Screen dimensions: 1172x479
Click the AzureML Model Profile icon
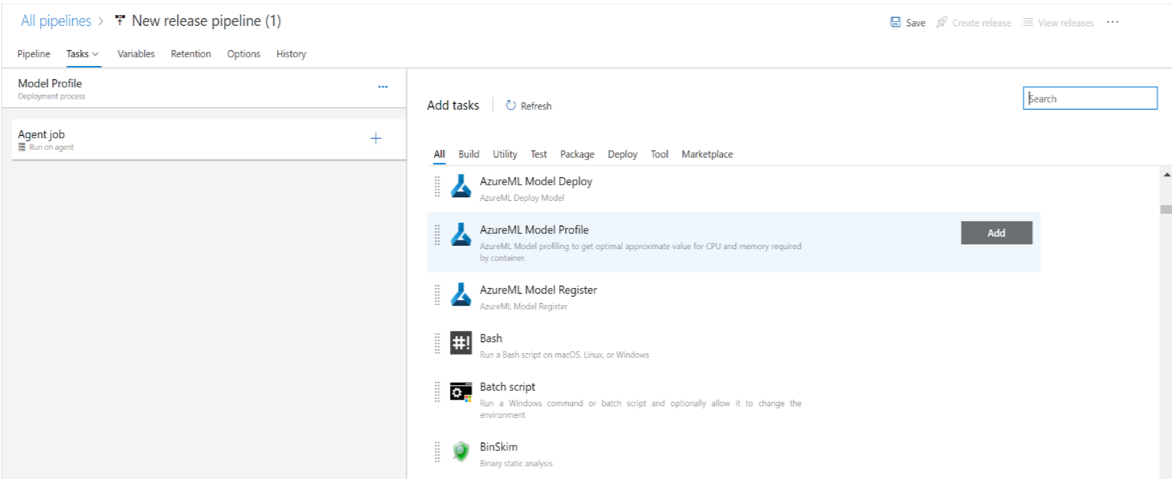pyautogui.click(x=461, y=235)
